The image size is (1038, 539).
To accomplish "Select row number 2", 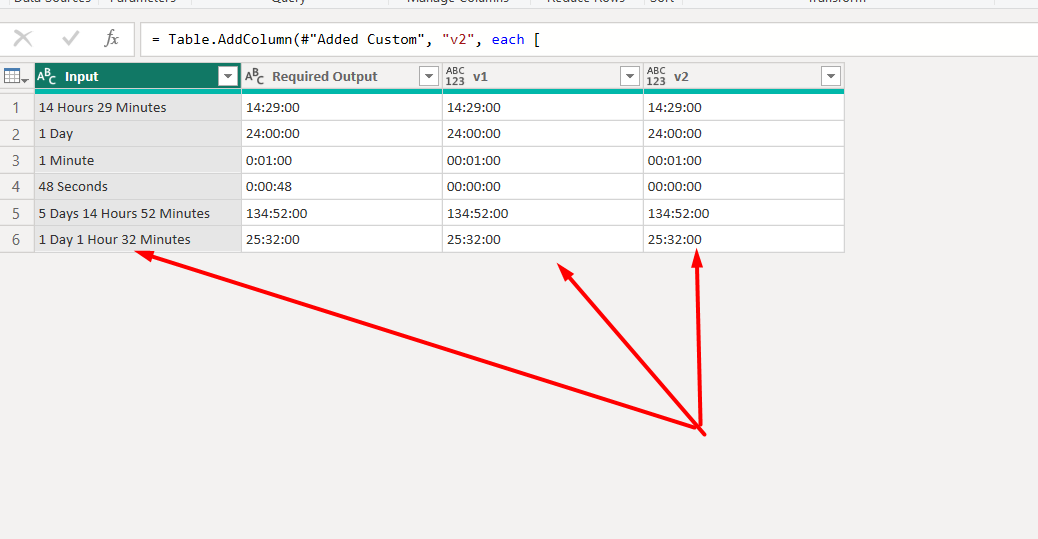I will tap(17, 134).
